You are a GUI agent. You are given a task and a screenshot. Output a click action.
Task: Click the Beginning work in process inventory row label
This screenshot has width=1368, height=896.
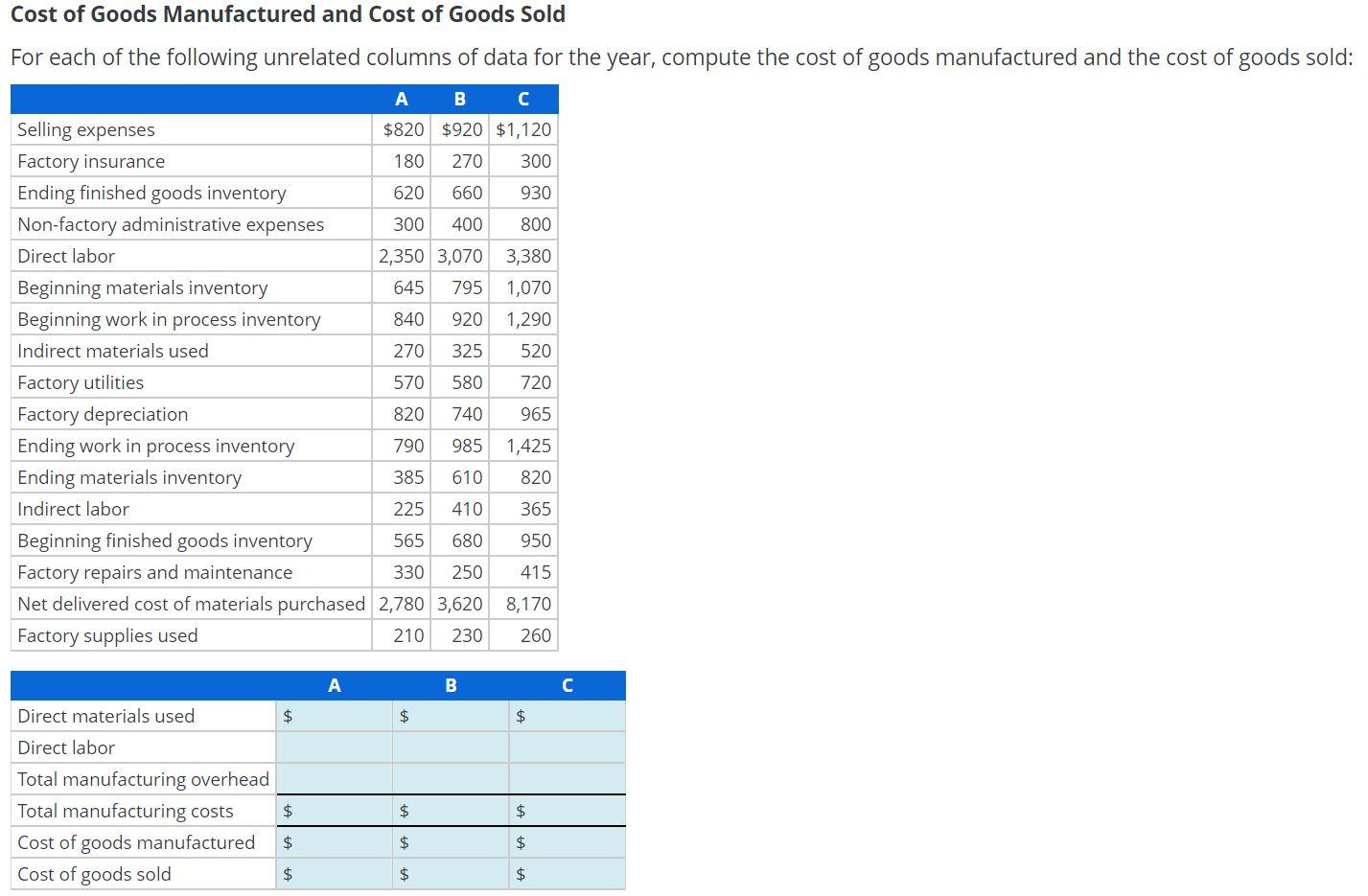coord(169,319)
